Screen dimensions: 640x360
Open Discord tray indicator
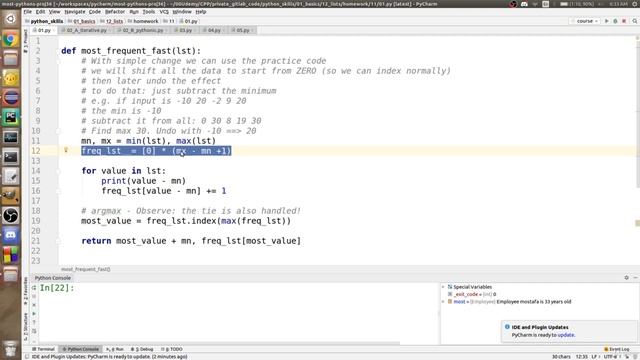click(x=524, y=4)
